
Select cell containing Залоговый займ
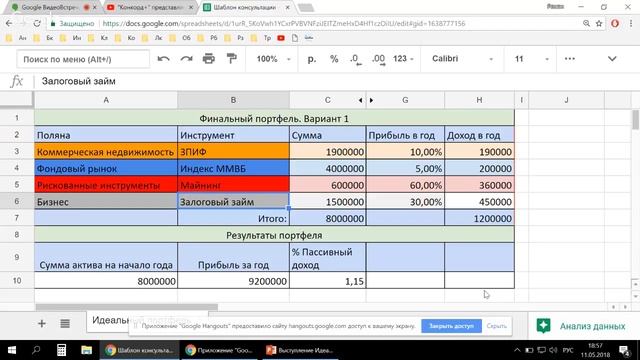tap(233, 202)
